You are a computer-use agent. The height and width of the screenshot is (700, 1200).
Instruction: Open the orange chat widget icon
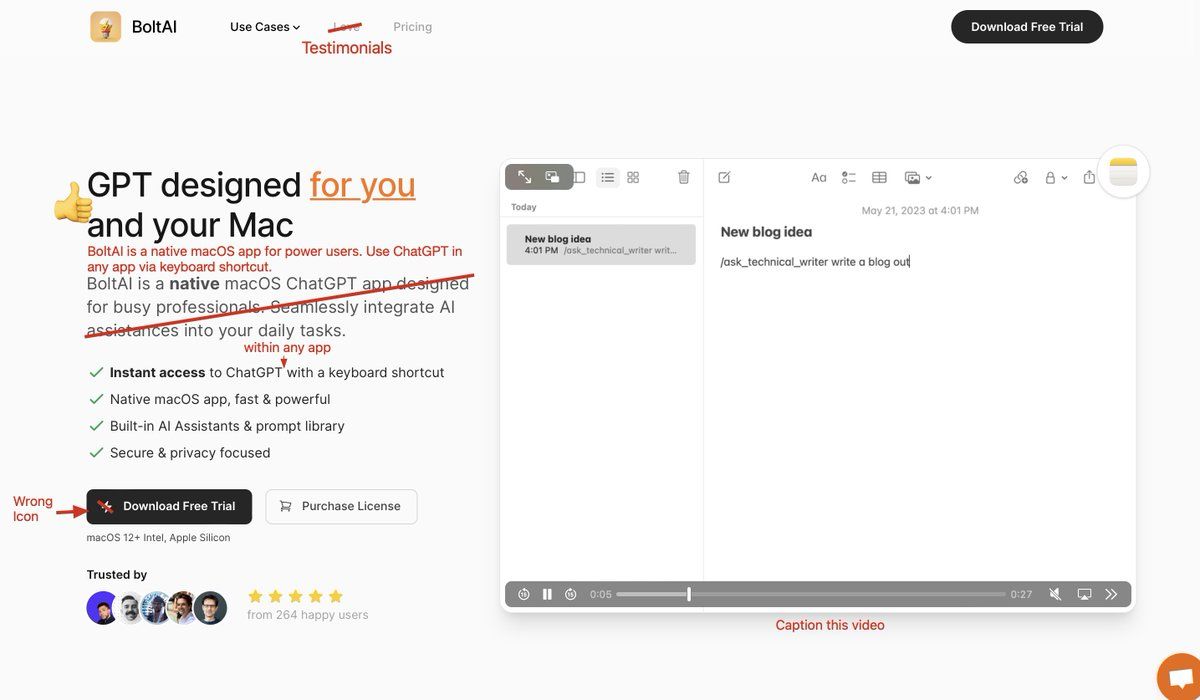(x=1180, y=678)
